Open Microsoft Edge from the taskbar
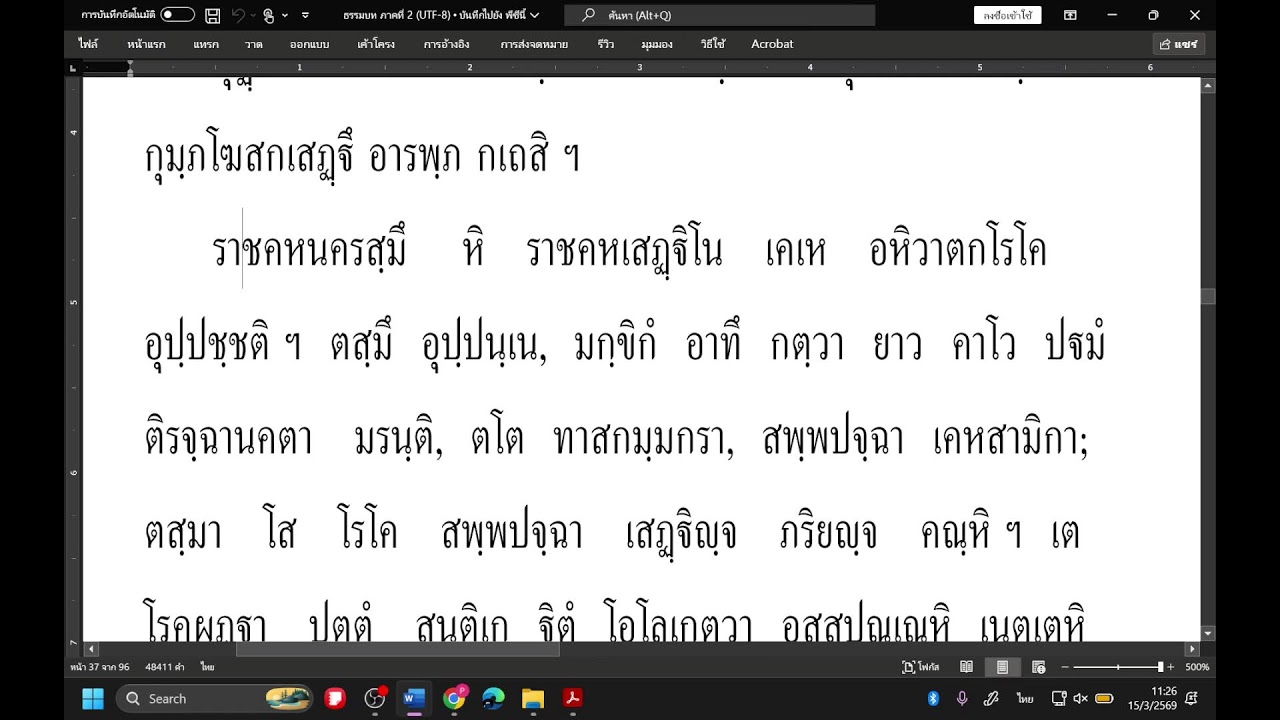The height and width of the screenshot is (720, 1280). (493, 698)
